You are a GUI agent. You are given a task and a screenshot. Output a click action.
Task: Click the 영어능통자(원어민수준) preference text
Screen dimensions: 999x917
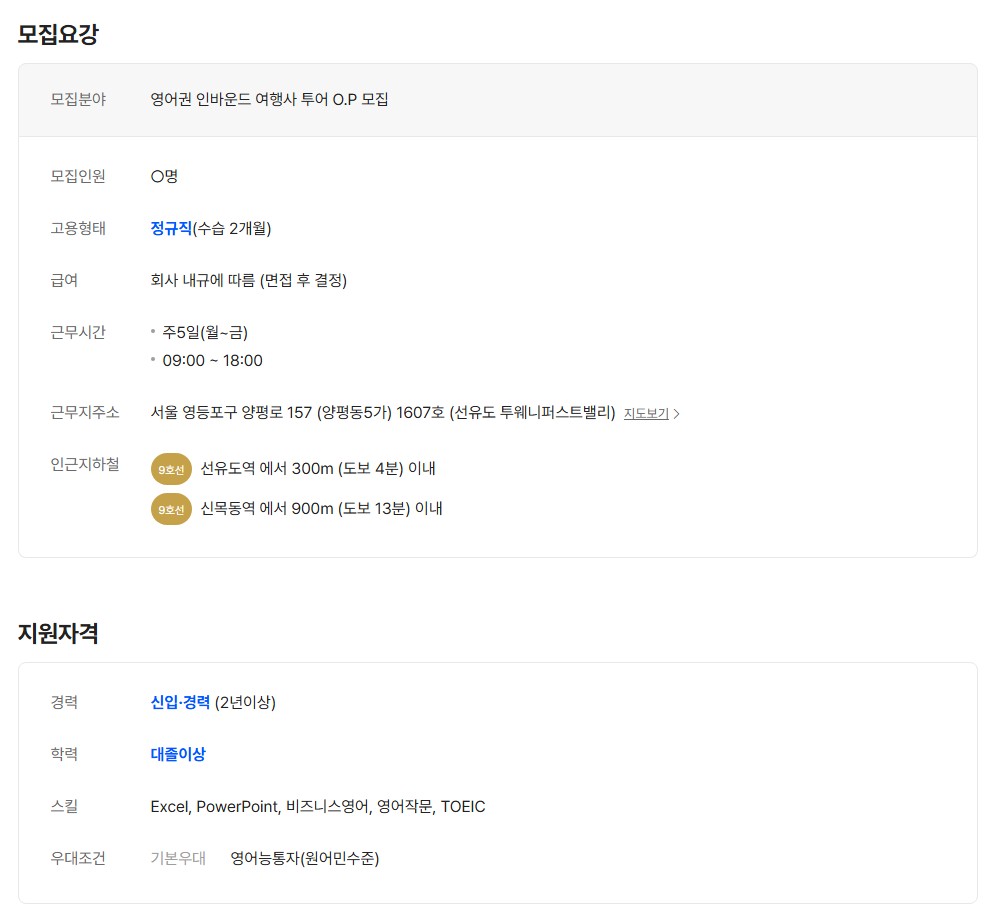305,858
